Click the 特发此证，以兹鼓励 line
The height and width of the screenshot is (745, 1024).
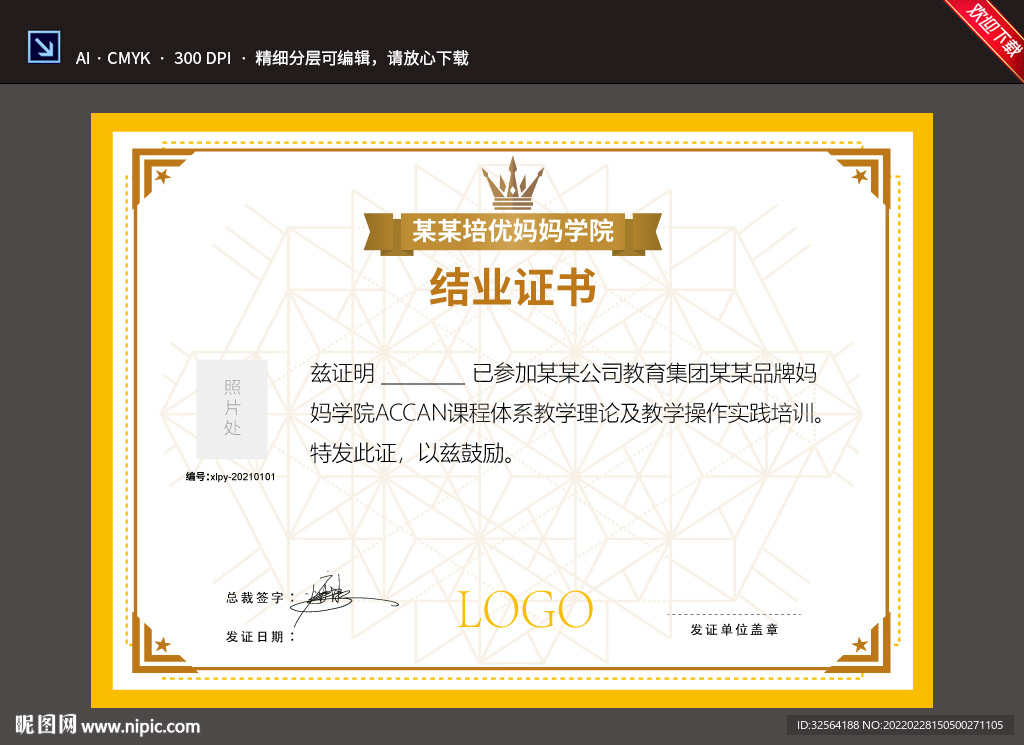[x=413, y=453]
